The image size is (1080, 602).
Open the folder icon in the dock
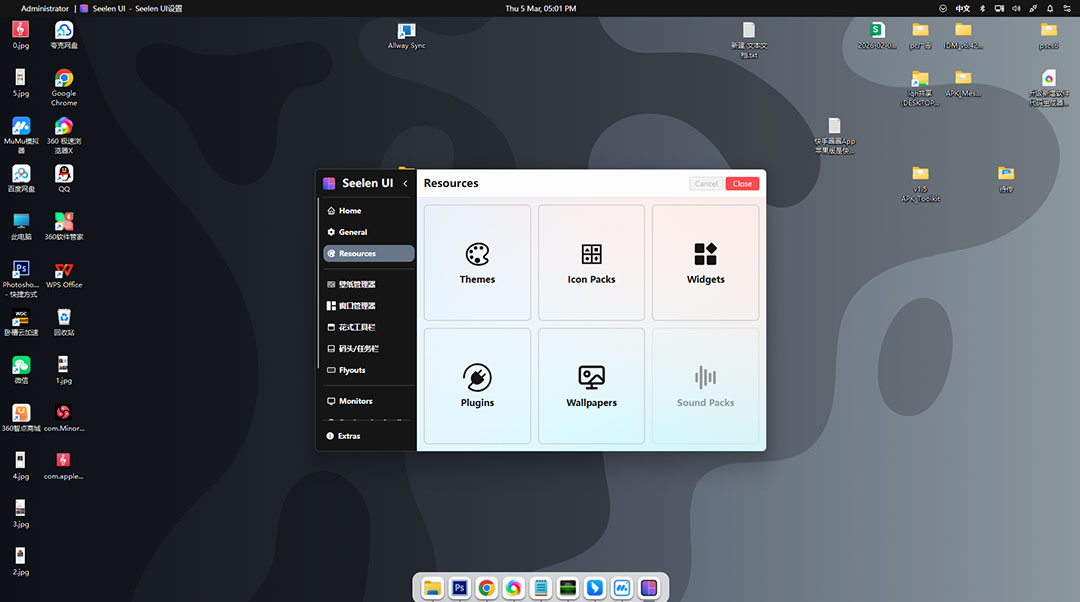tap(432, 588)
